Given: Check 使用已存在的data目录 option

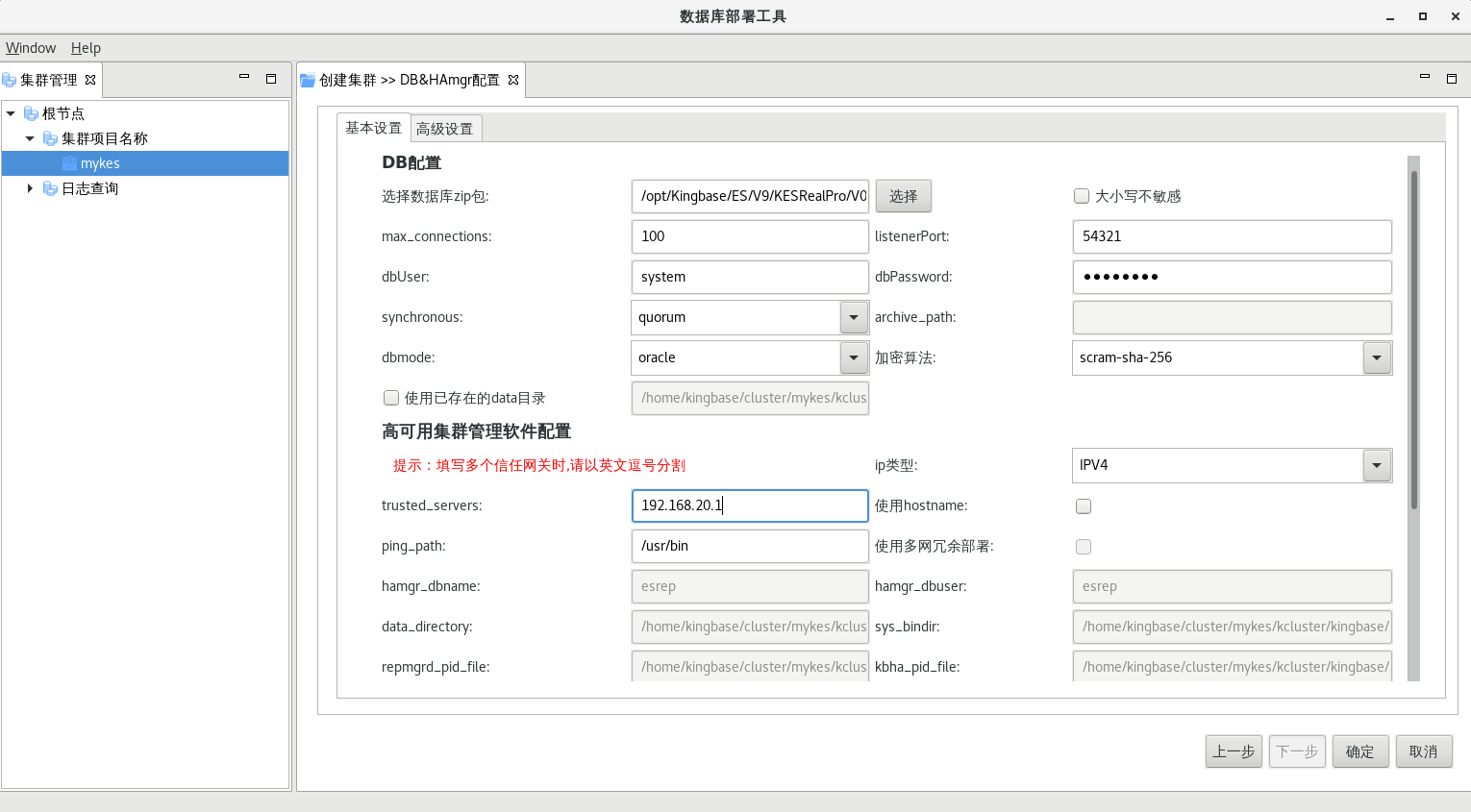Looking at the screenshot, I should pos(391,398).
